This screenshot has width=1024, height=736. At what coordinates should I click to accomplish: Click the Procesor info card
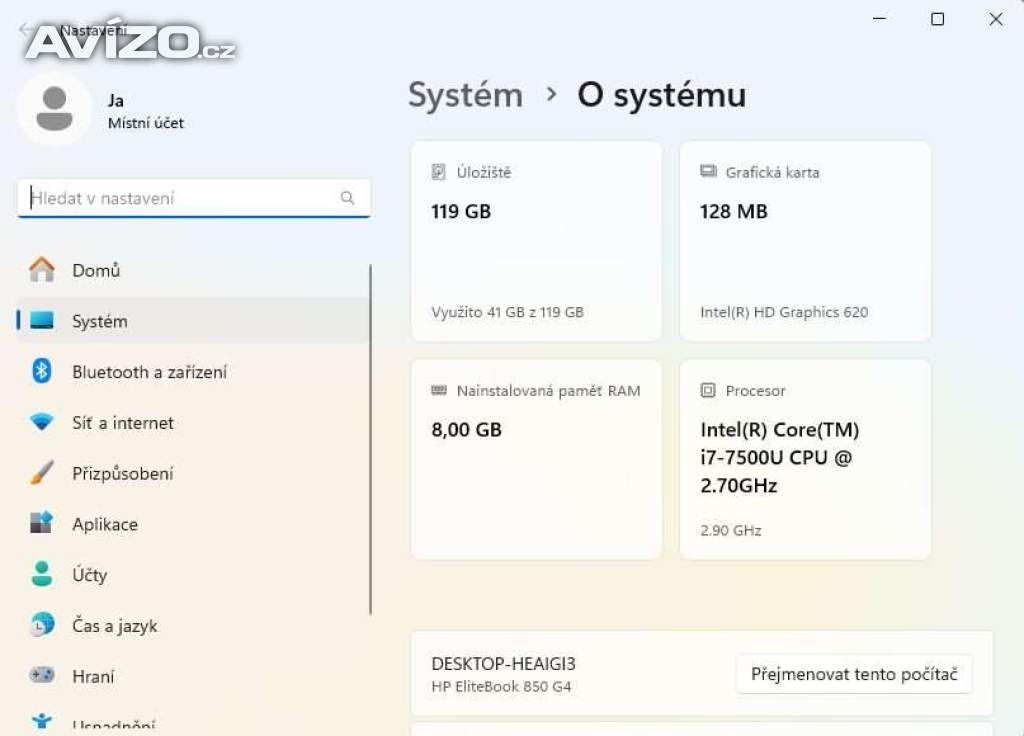(x=805, y=459)
